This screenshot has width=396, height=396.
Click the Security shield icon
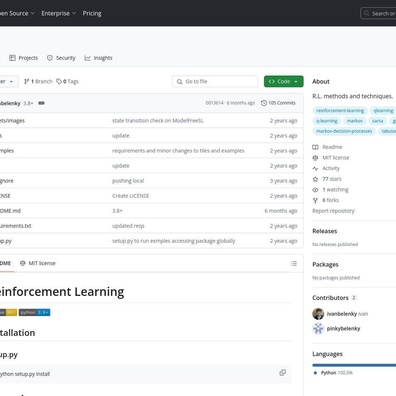[x=50, y=58]
